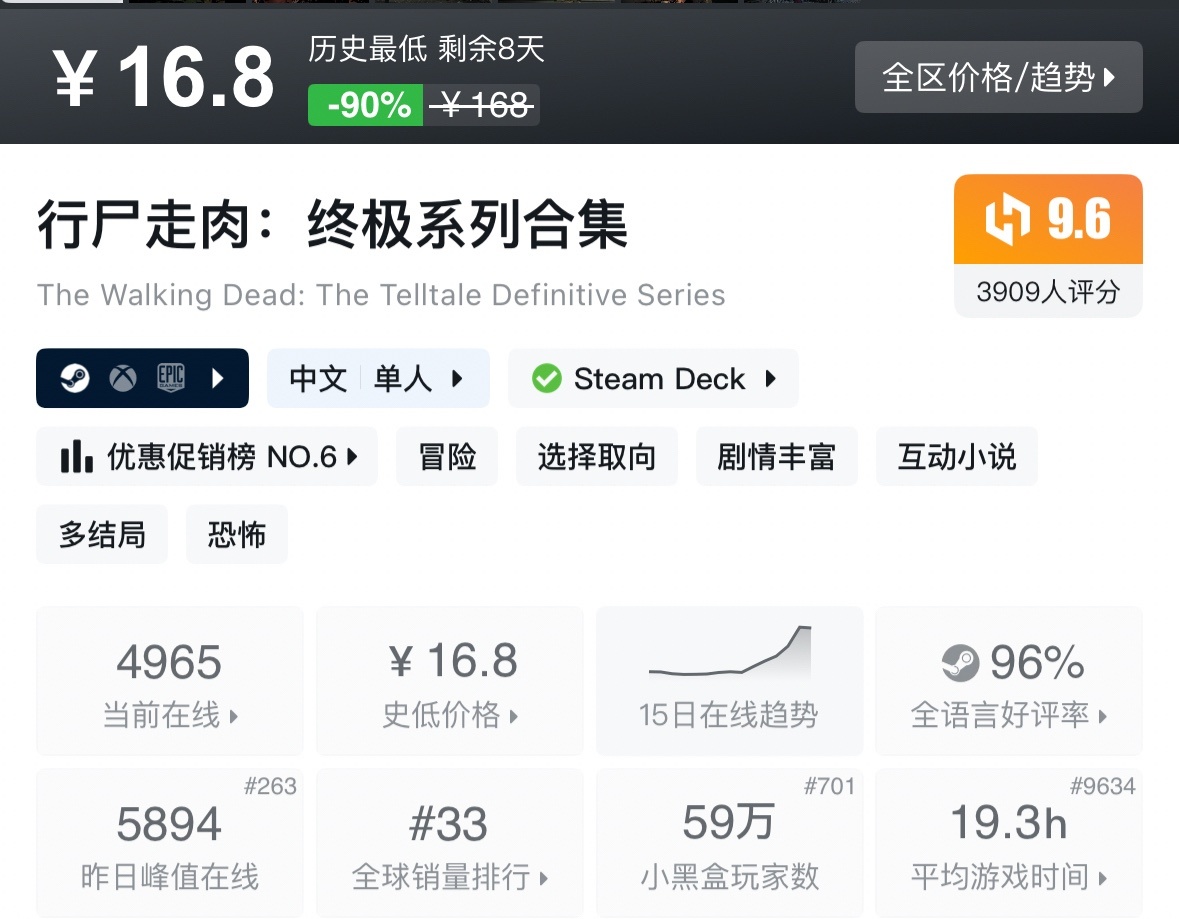Click the Xbox platform icon
This screenshot has height=919, width=1179.
pyautogui.click(x=123, y=378)
